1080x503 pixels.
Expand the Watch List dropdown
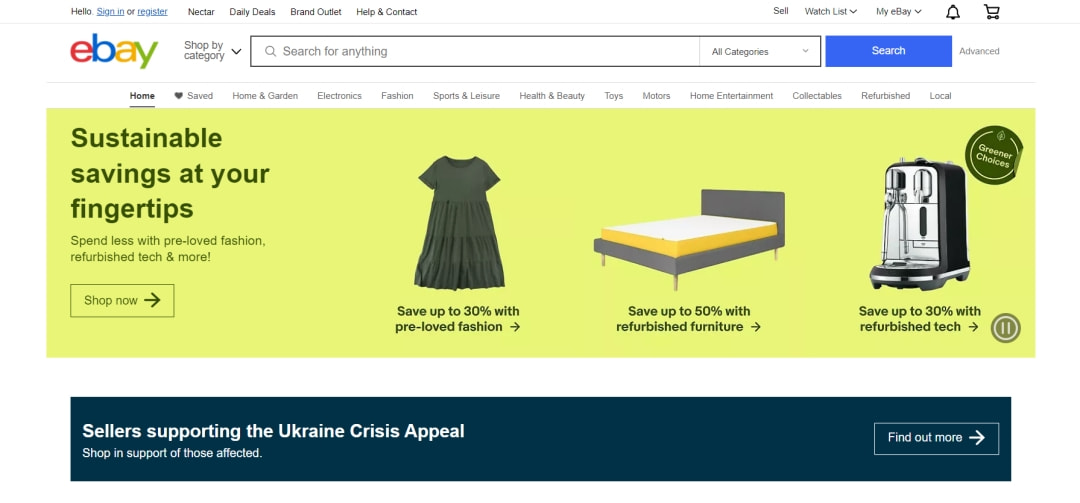pyautogui.click(x=831, y=12)
